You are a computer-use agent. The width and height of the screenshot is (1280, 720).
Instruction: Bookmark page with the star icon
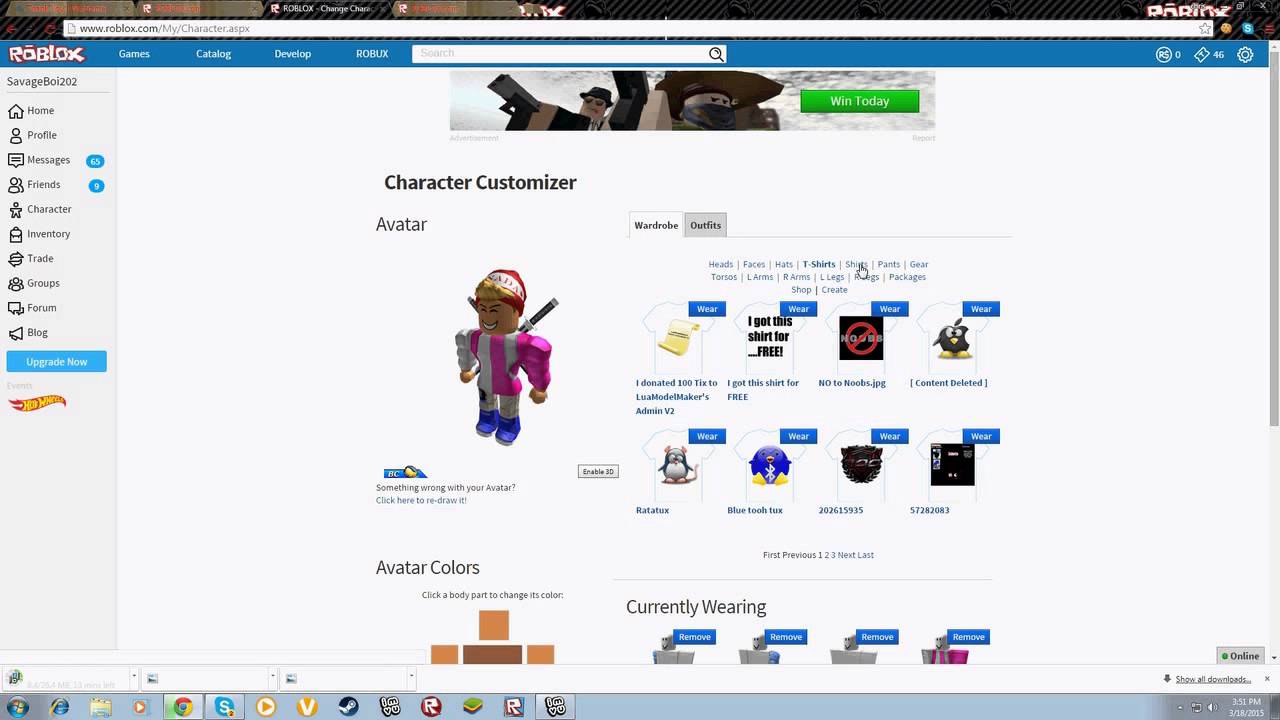coord(1205,28)
